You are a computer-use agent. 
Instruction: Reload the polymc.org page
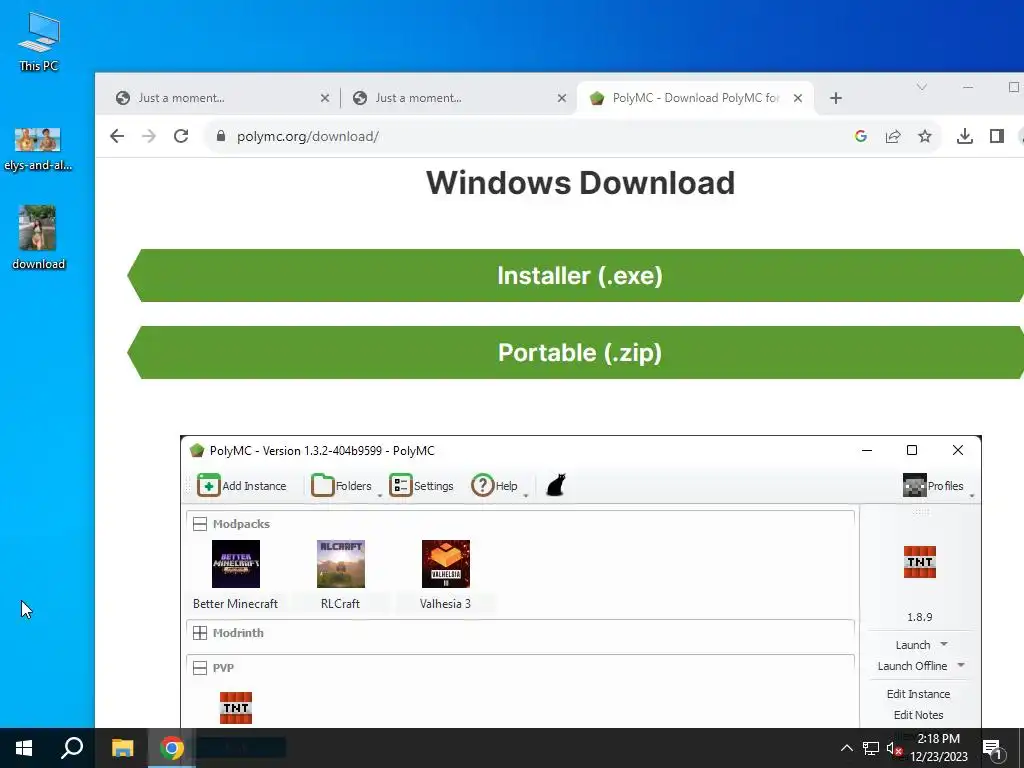[x=181, y=136]
